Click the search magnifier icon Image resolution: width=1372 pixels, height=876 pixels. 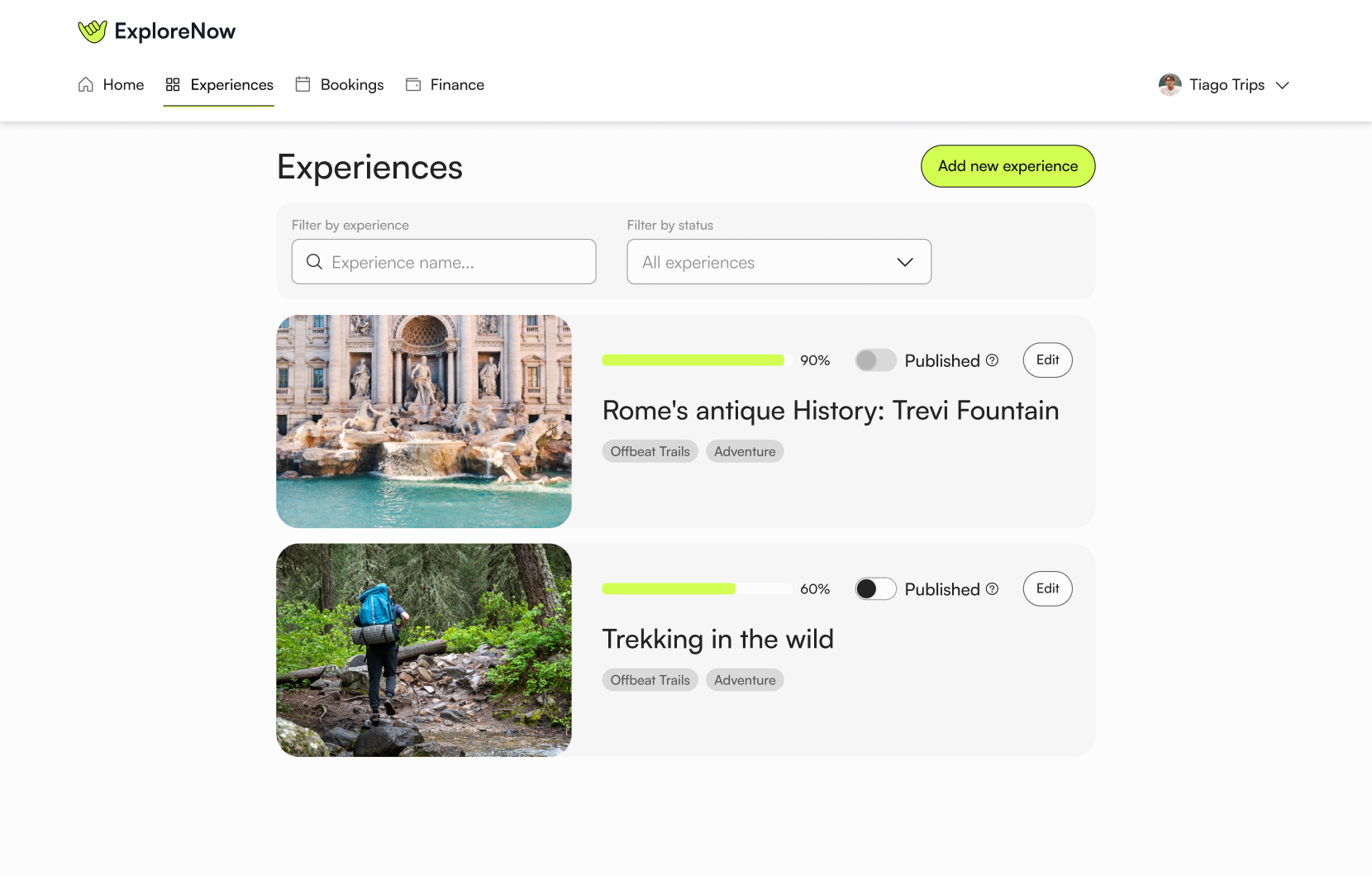(314, 262)
